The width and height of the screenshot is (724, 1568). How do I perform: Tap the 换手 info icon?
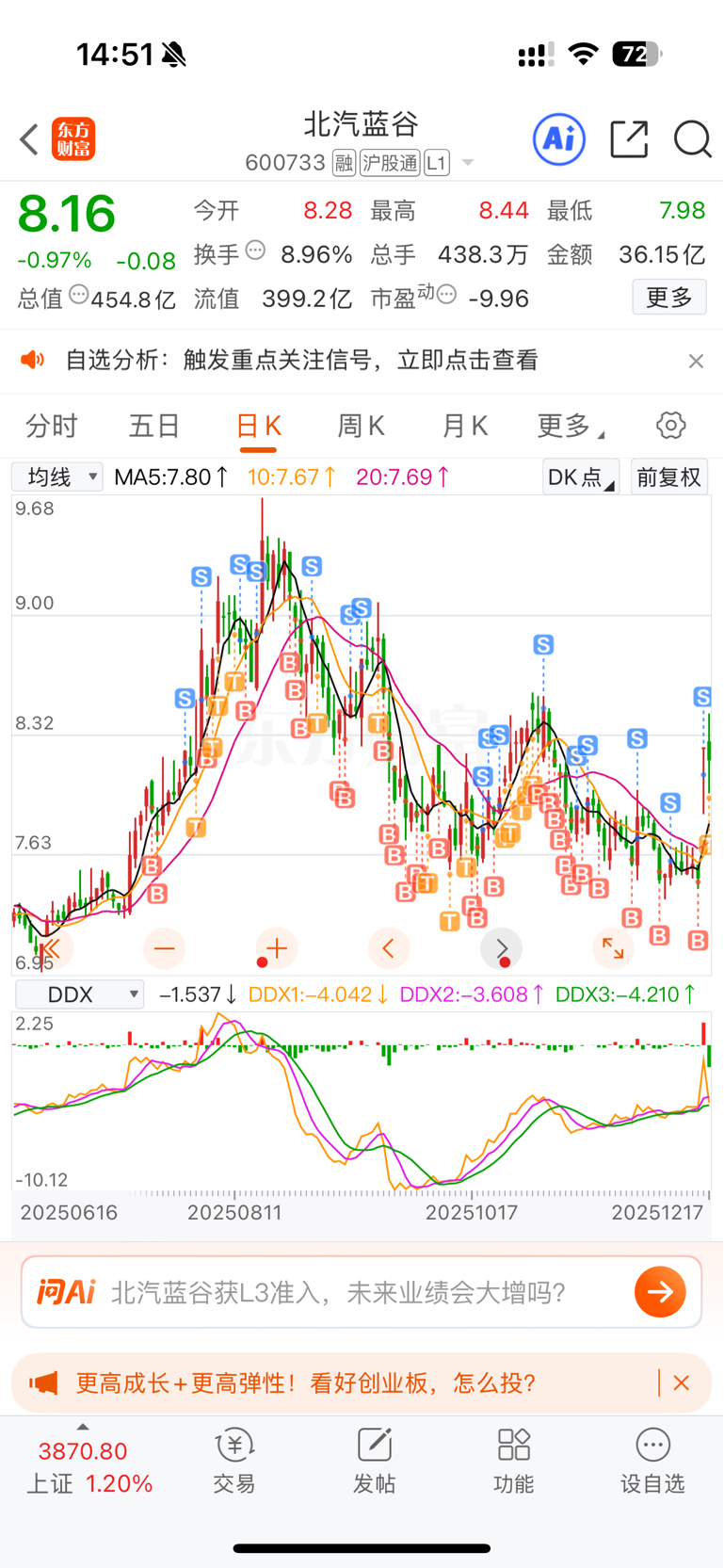click(x=255, y=251)
